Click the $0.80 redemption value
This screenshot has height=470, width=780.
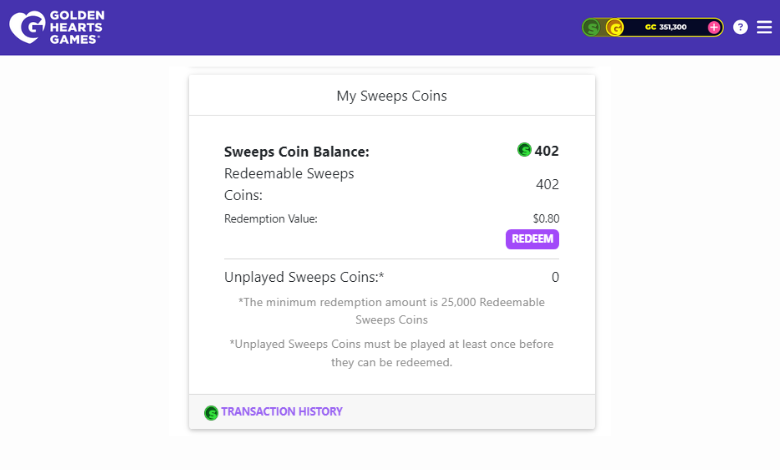coord(546,218)
